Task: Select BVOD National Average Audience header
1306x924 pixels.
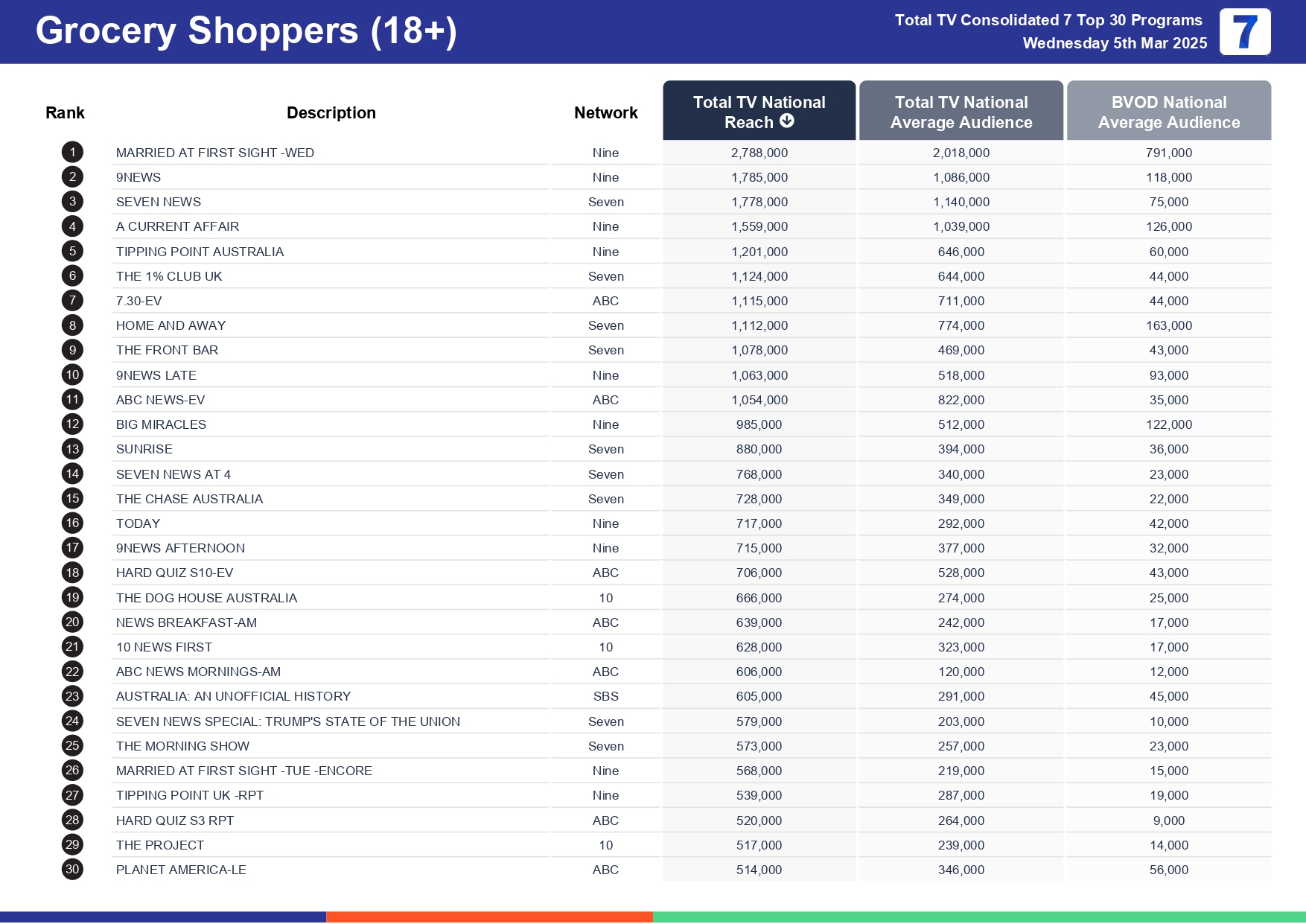Action: 1168,112
